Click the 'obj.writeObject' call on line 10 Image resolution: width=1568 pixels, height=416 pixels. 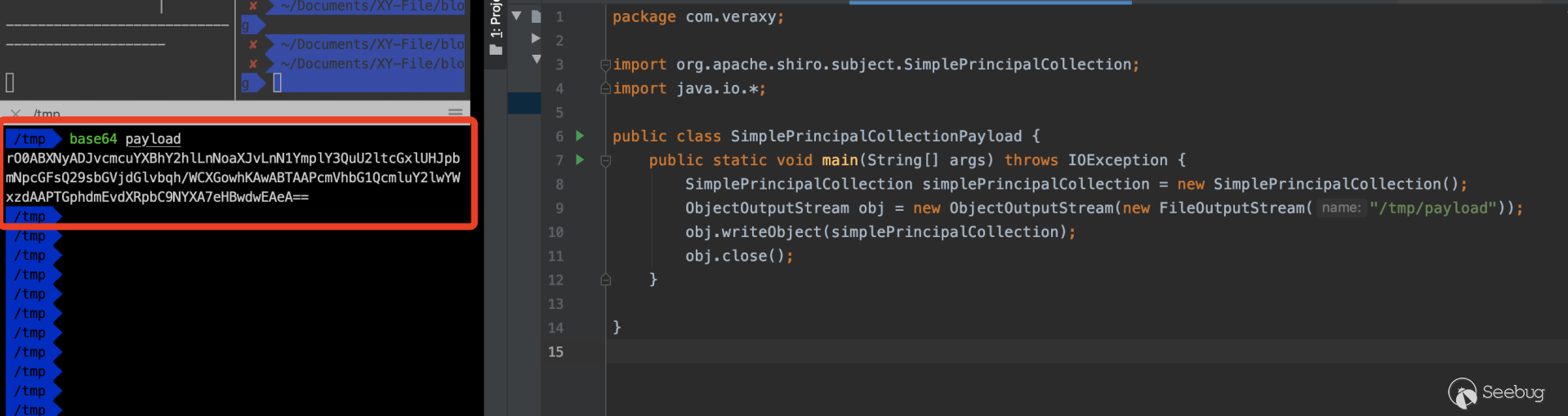click(753, 232)
